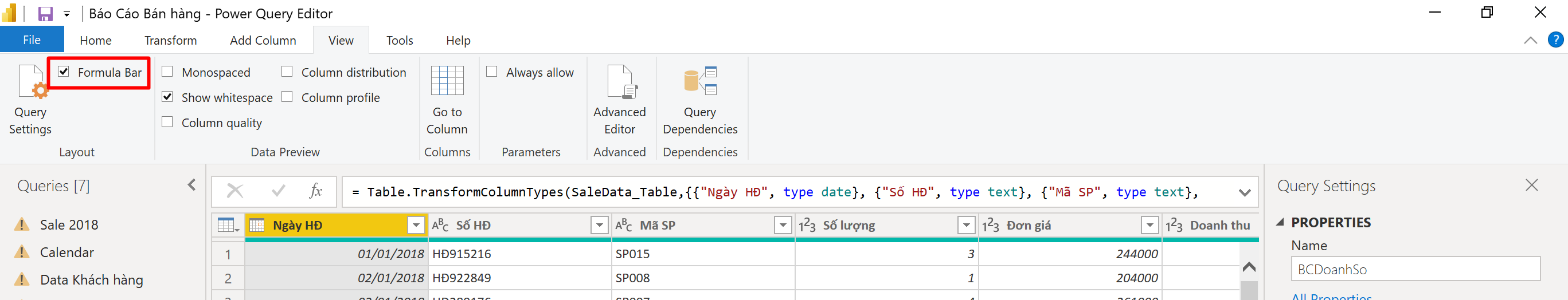Viewport: 1568px width, 300px height.
Task: Collapse the Queries pane
Action: click(191, 185)
